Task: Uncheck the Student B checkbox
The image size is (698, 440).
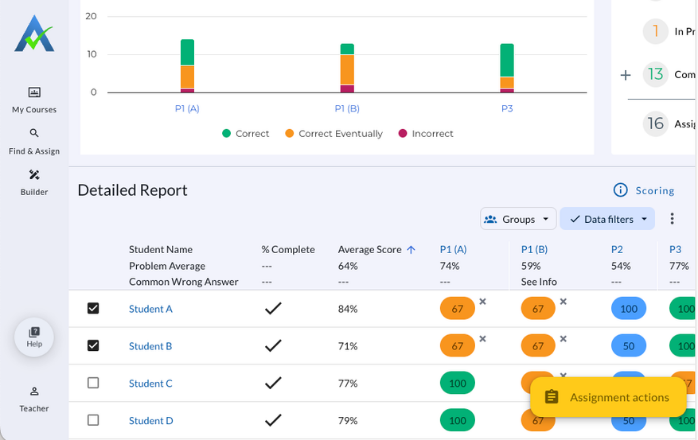Action: [x=93, y=346]
